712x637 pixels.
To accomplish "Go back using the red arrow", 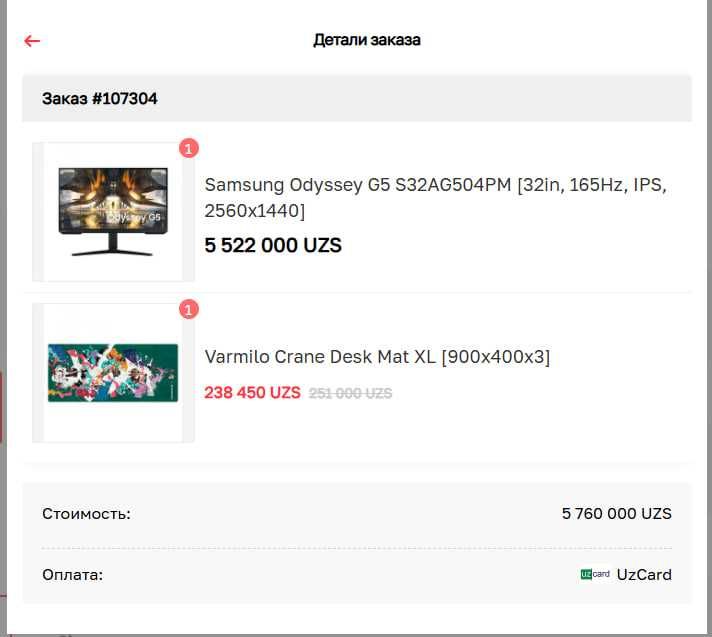I will pyautogui.click(x=32, y=41).
